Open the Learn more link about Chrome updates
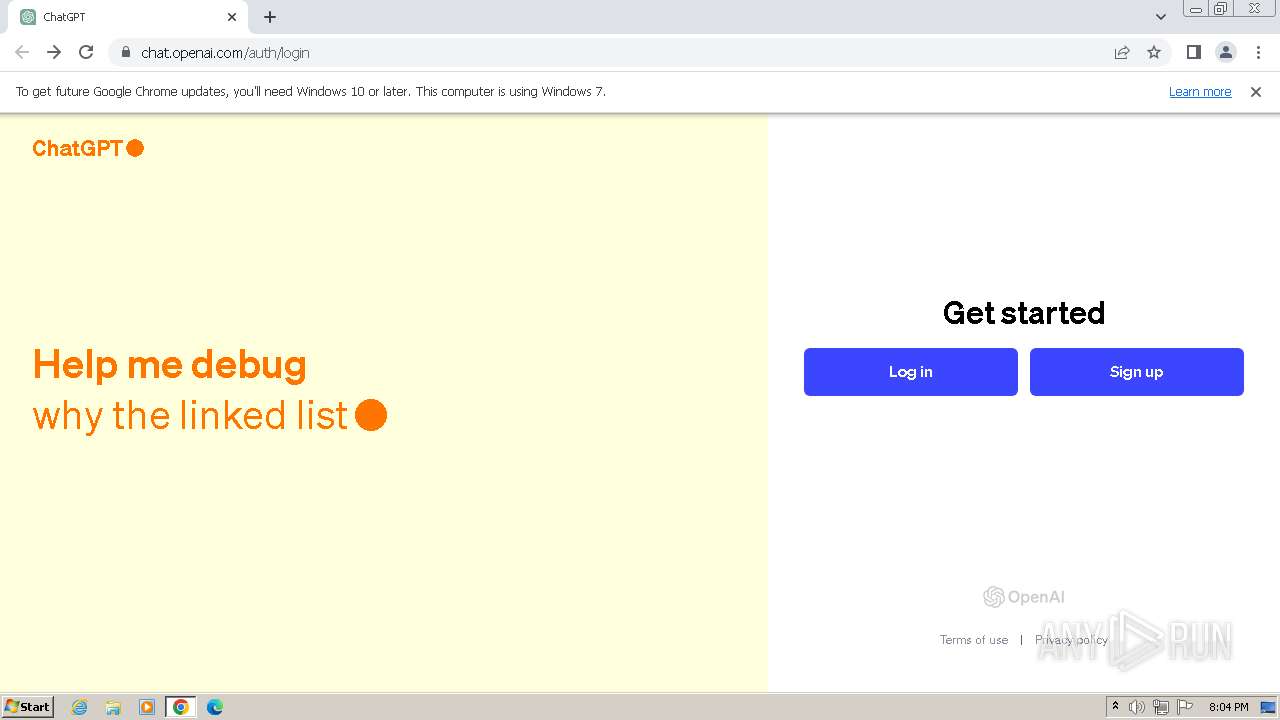Viewport: 1280px width, 720px height. (x=1200, y=92)
